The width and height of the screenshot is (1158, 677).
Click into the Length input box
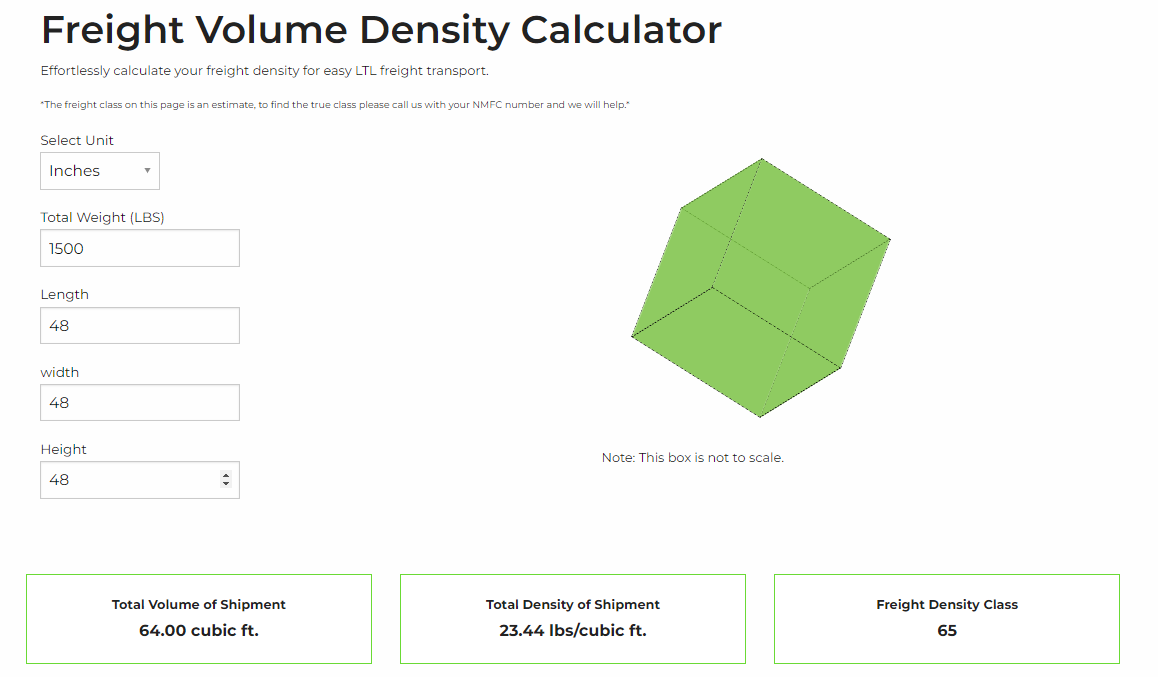139,326
